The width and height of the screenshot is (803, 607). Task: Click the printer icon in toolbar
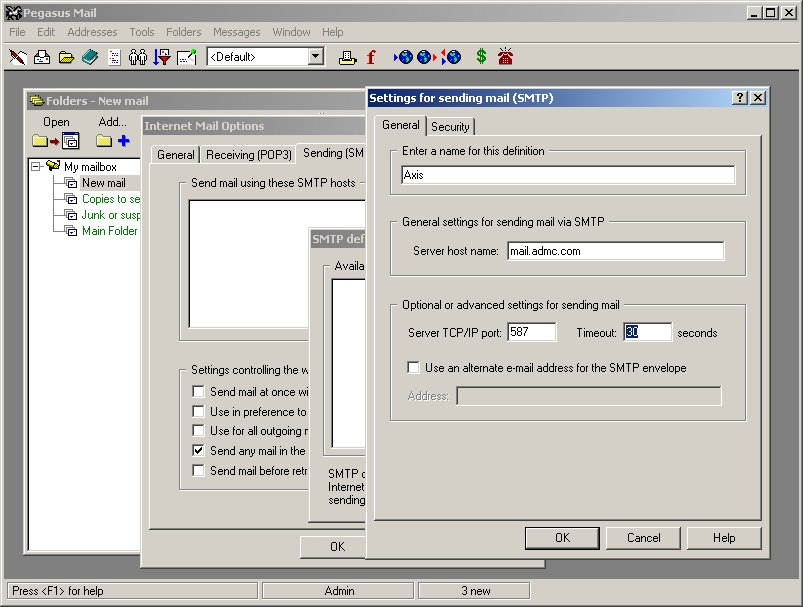347,57
